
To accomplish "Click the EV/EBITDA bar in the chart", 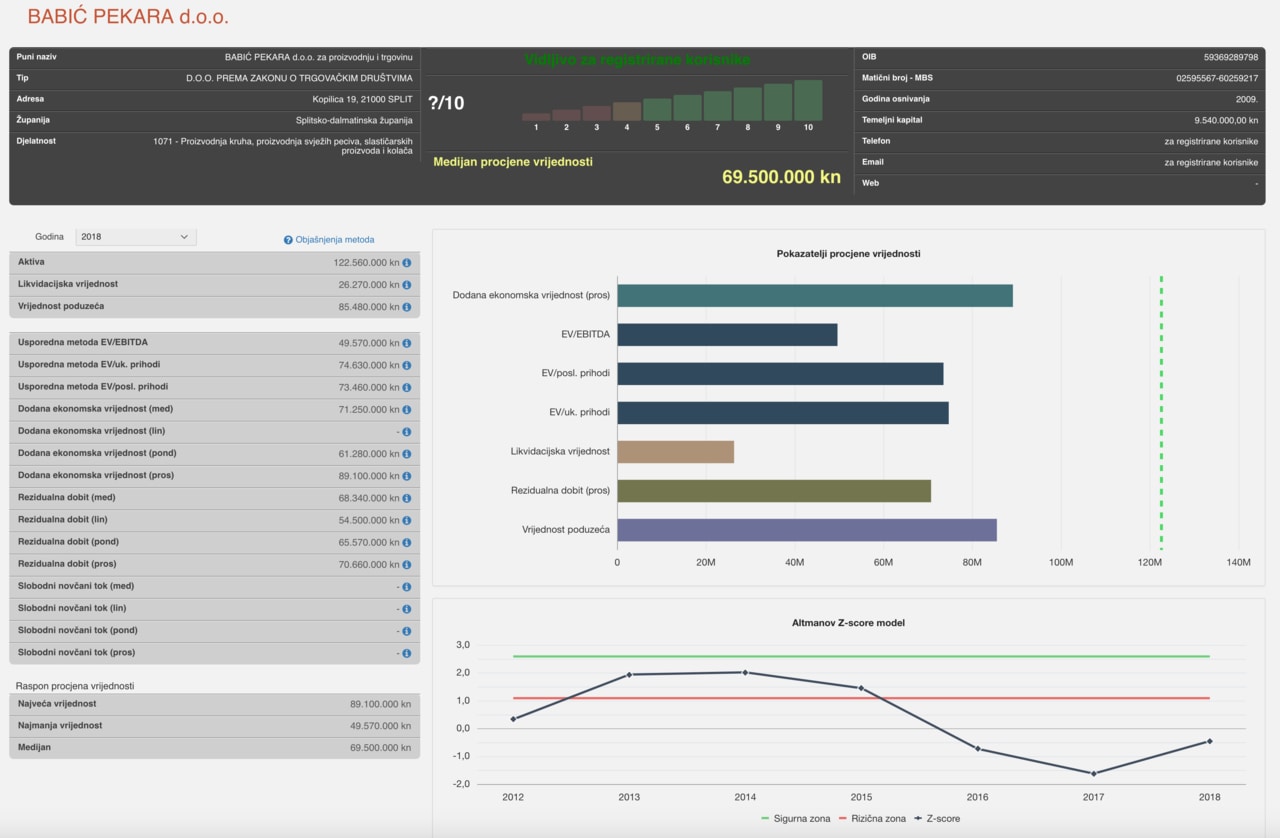I will [727, 335].
